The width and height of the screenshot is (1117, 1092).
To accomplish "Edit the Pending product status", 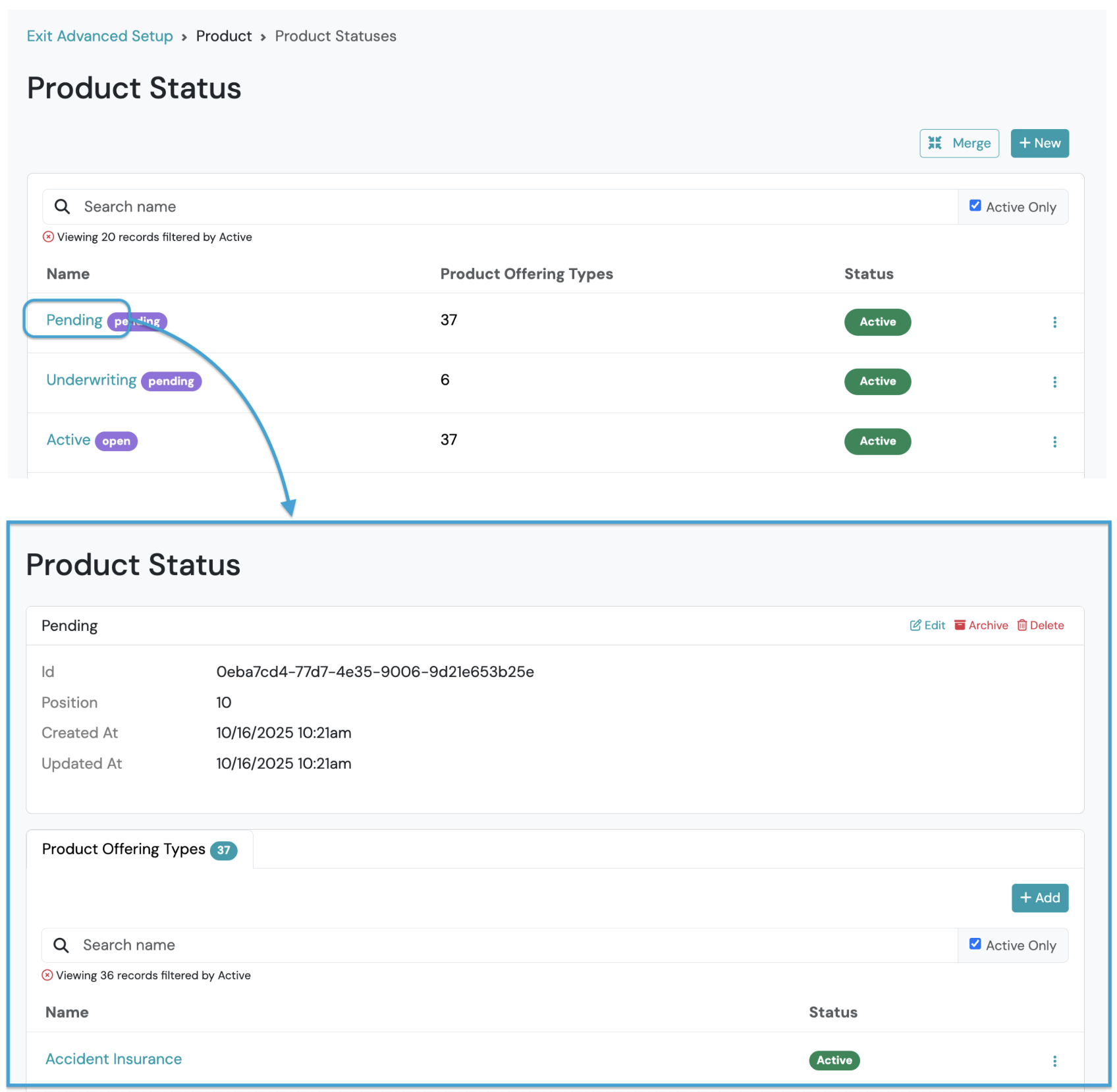I will point(927,625).
